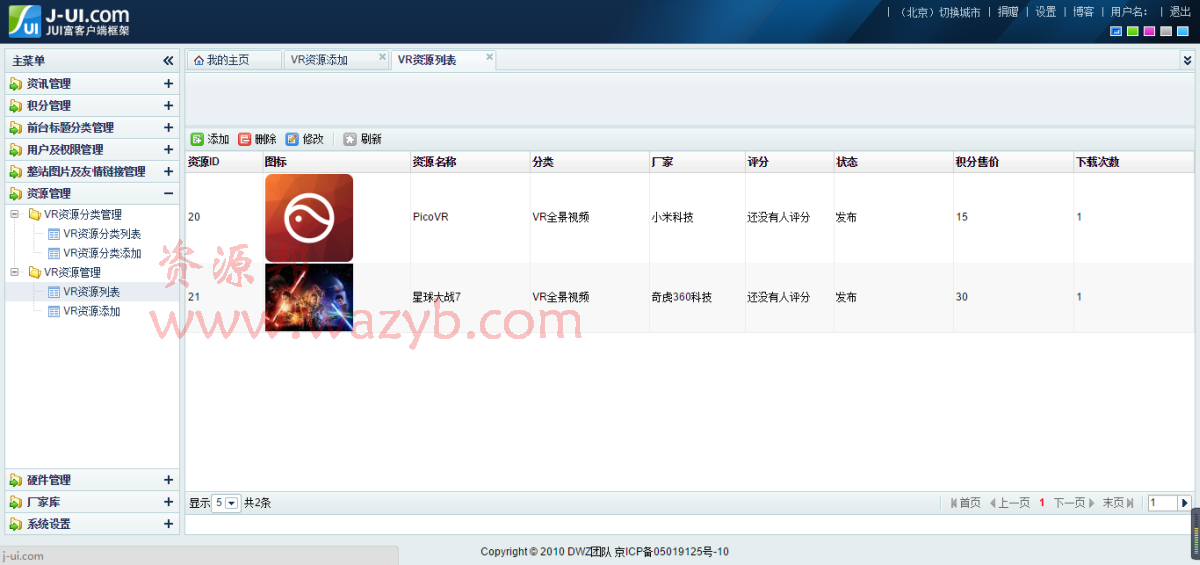
Task: Select the magenta theme swatch
Action: [1149, 31]
